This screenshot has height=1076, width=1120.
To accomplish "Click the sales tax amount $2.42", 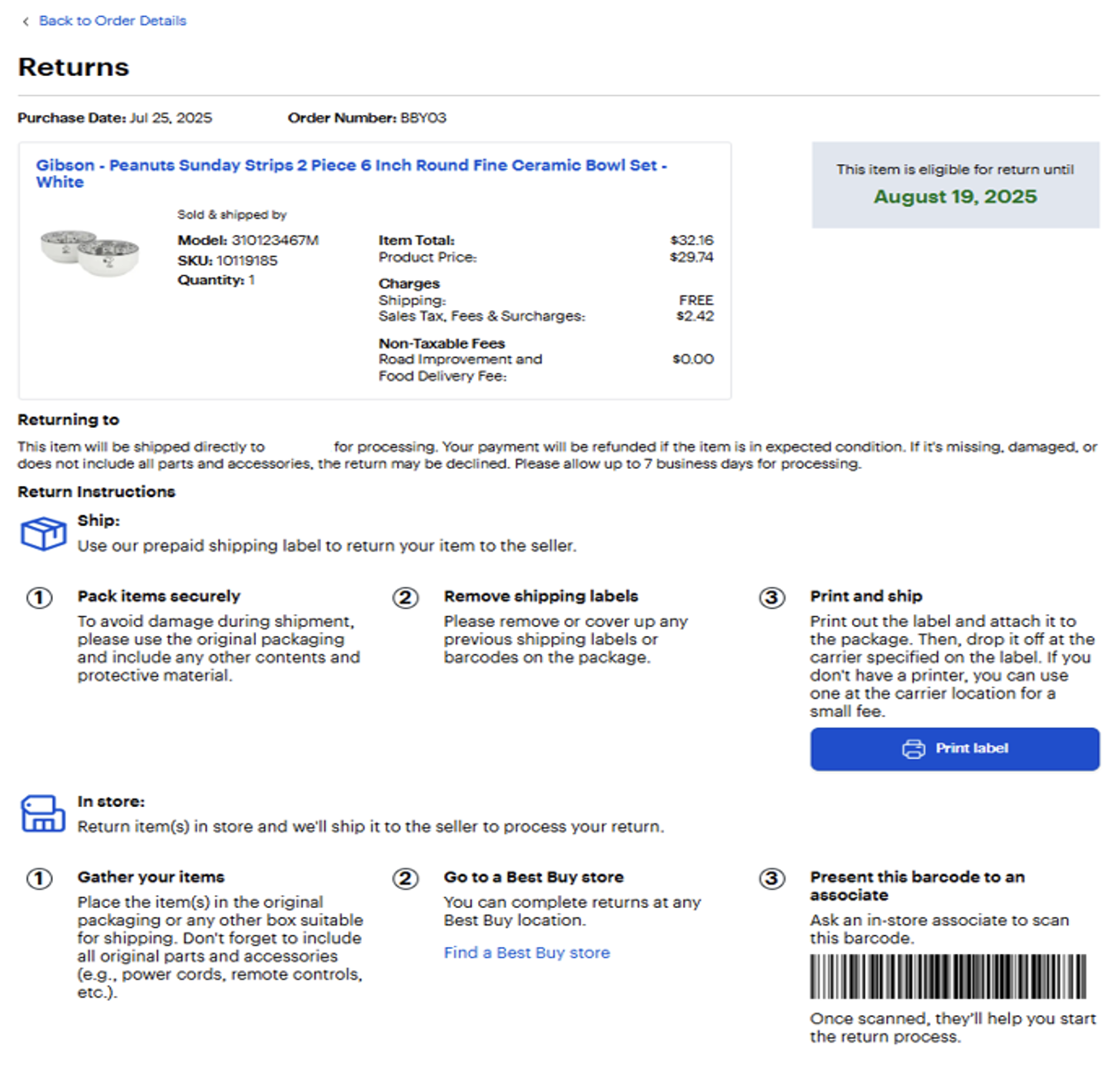I will pos(695,316).
